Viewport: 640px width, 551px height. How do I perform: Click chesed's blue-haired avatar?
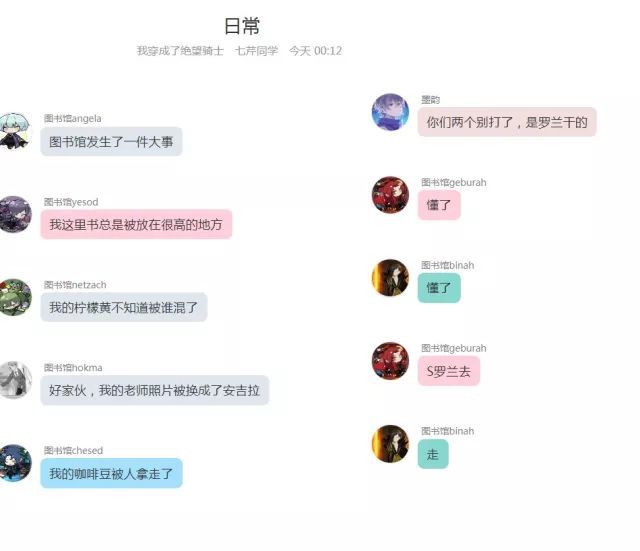pyautogui.click(x=15, y=463)
